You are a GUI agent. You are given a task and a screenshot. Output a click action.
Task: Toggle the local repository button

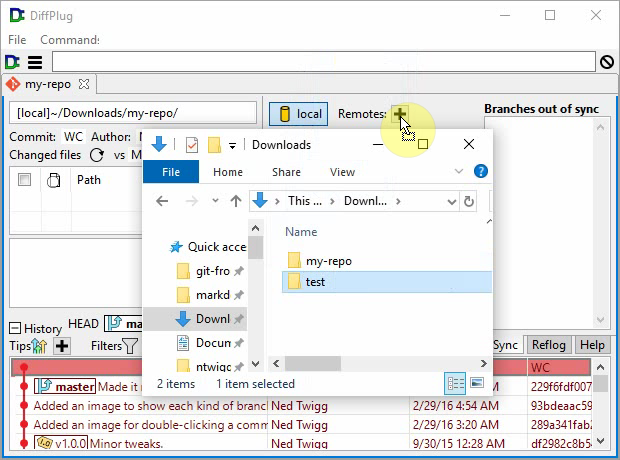[298, 114]
